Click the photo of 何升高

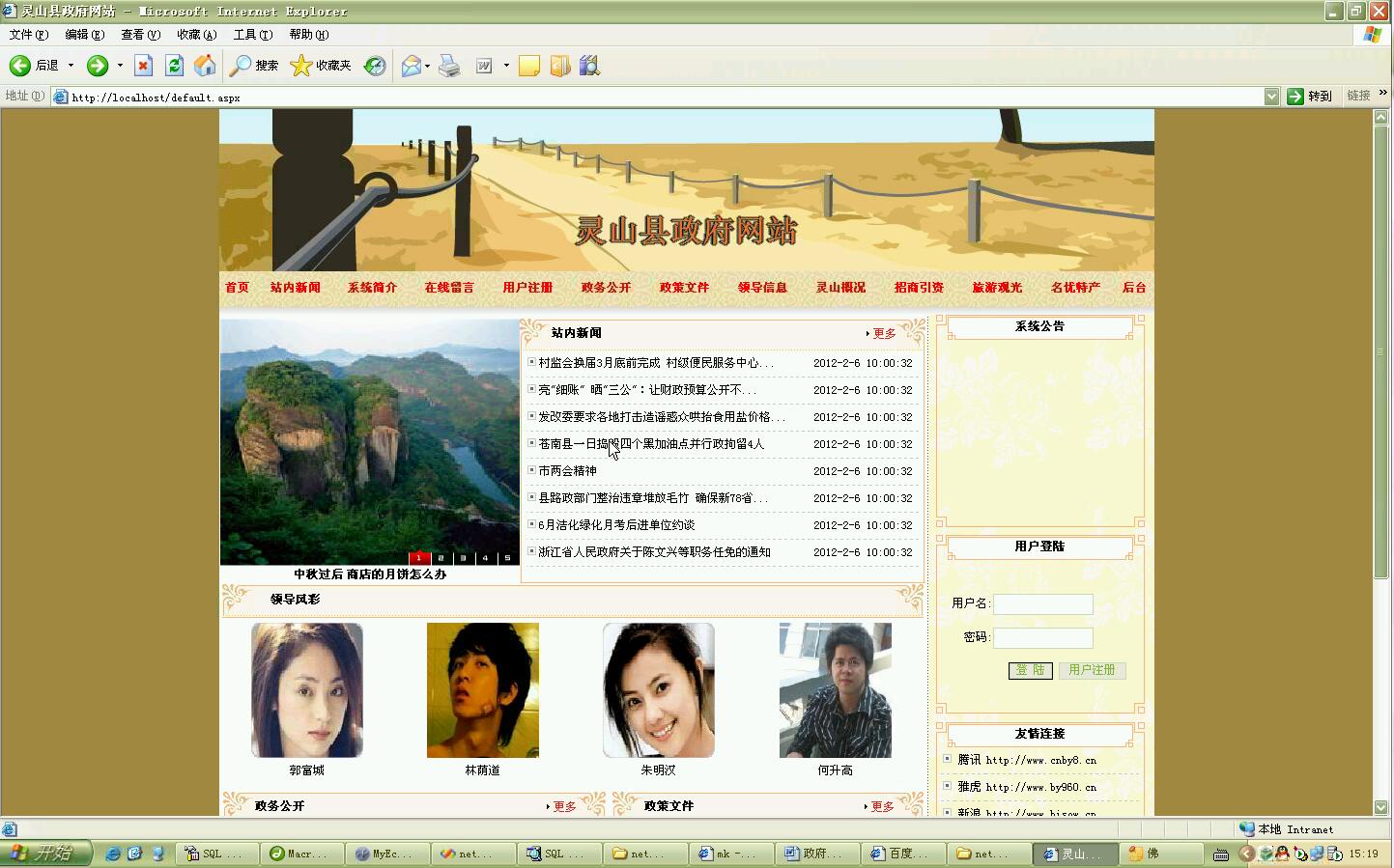836,690
